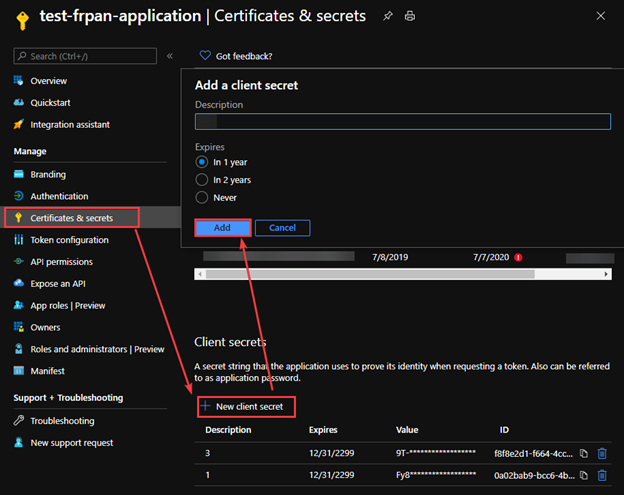Viewport: 624px width, 495px height.
Task: Click the ID f8f8e2d1-f664-4cc...
Action: [534, 453]
